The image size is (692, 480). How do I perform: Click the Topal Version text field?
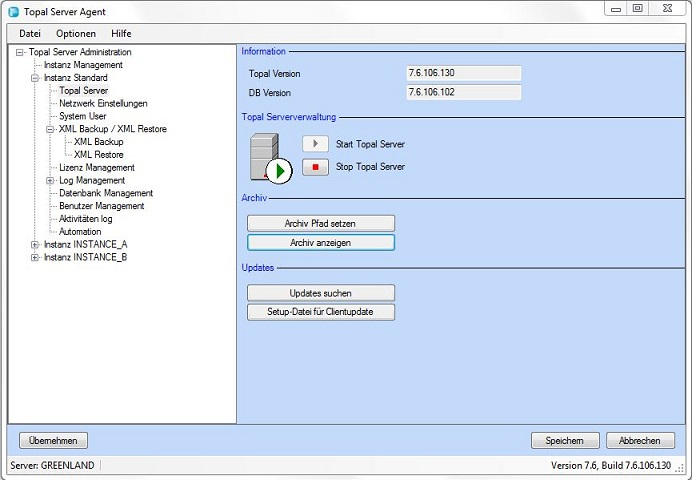464,73
